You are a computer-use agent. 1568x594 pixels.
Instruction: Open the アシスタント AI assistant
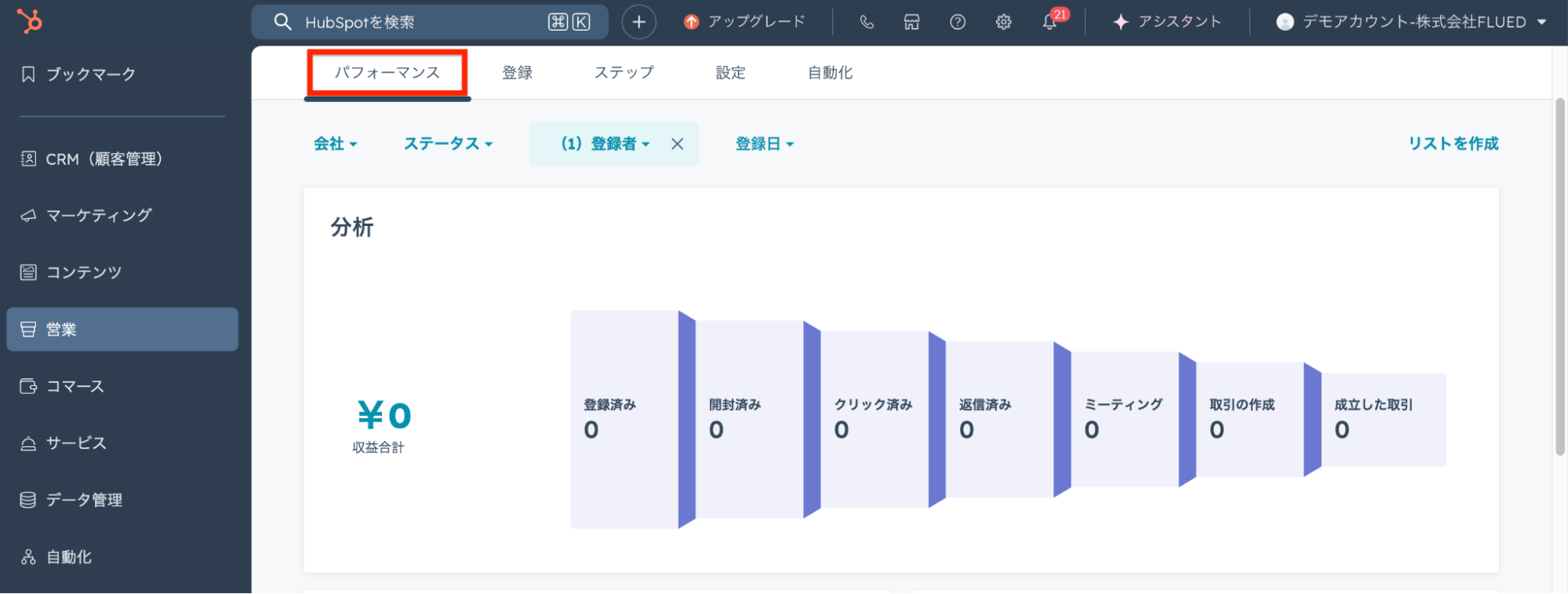coord(1167,22)
